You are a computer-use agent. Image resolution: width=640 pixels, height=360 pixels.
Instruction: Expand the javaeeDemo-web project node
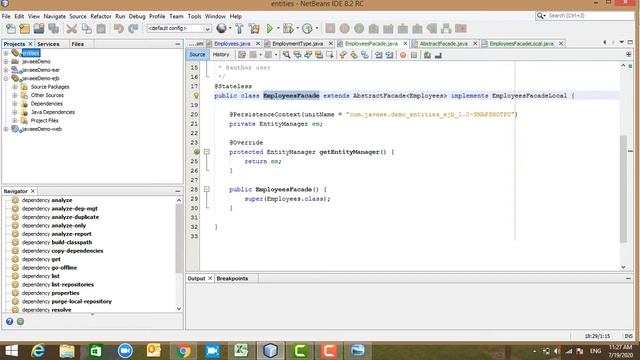click(x=6, y=129)
